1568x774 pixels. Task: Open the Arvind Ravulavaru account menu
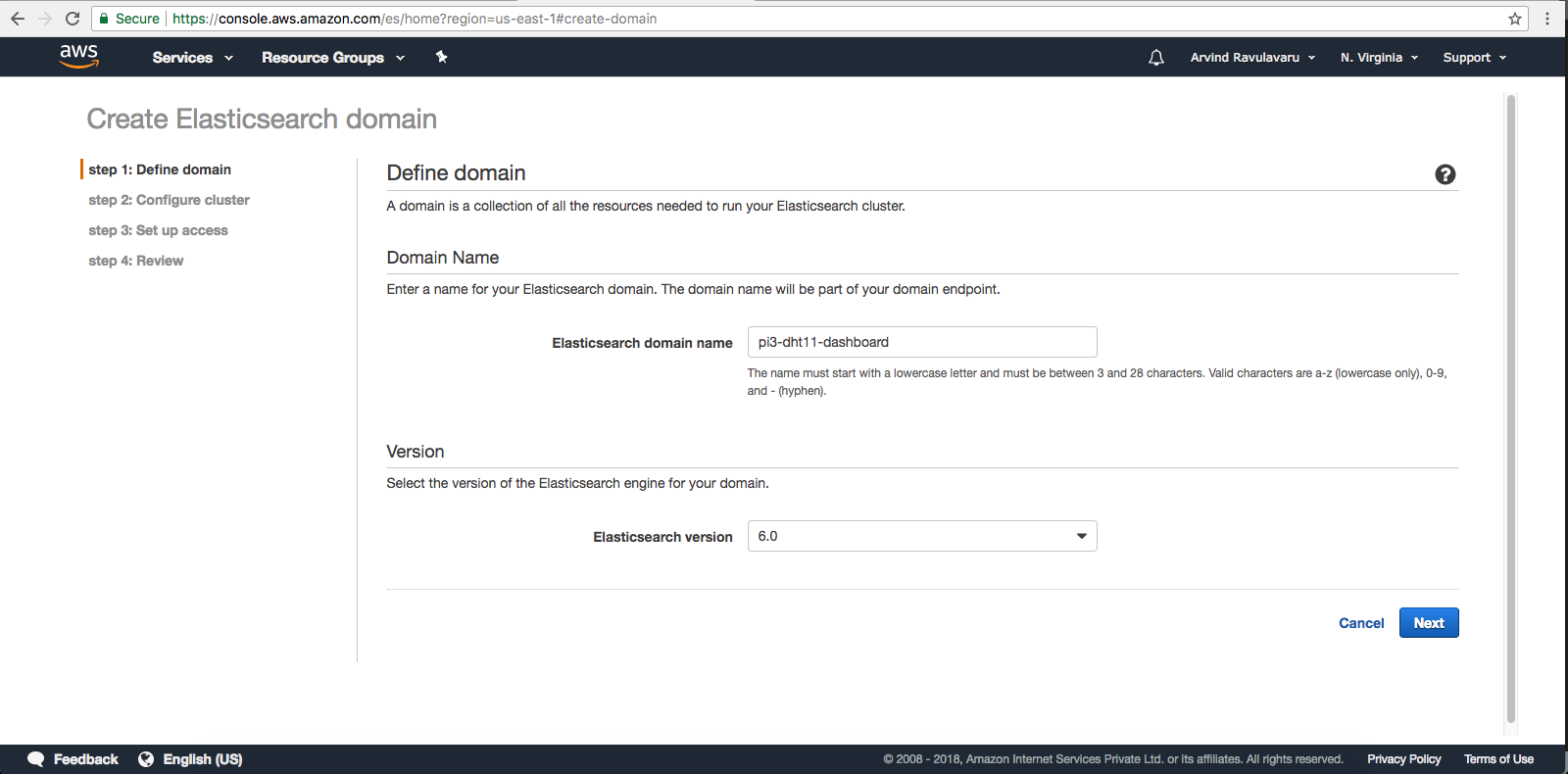[x=1252, y=58]
